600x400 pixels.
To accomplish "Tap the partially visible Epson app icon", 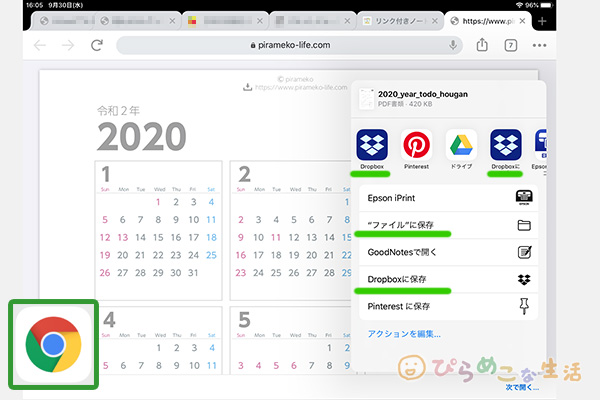I will [x=540, y=145].
